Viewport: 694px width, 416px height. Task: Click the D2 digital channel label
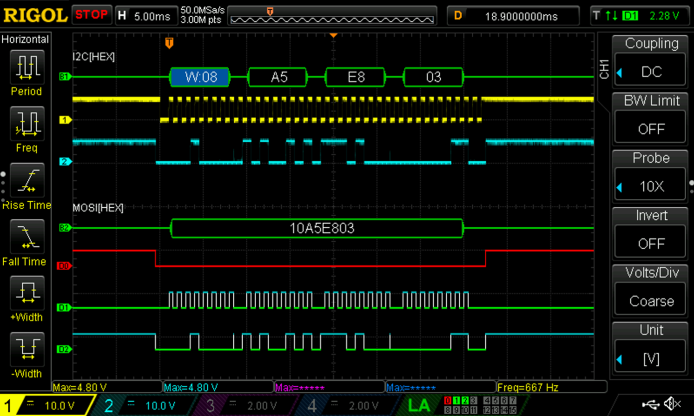coord(64,349)
